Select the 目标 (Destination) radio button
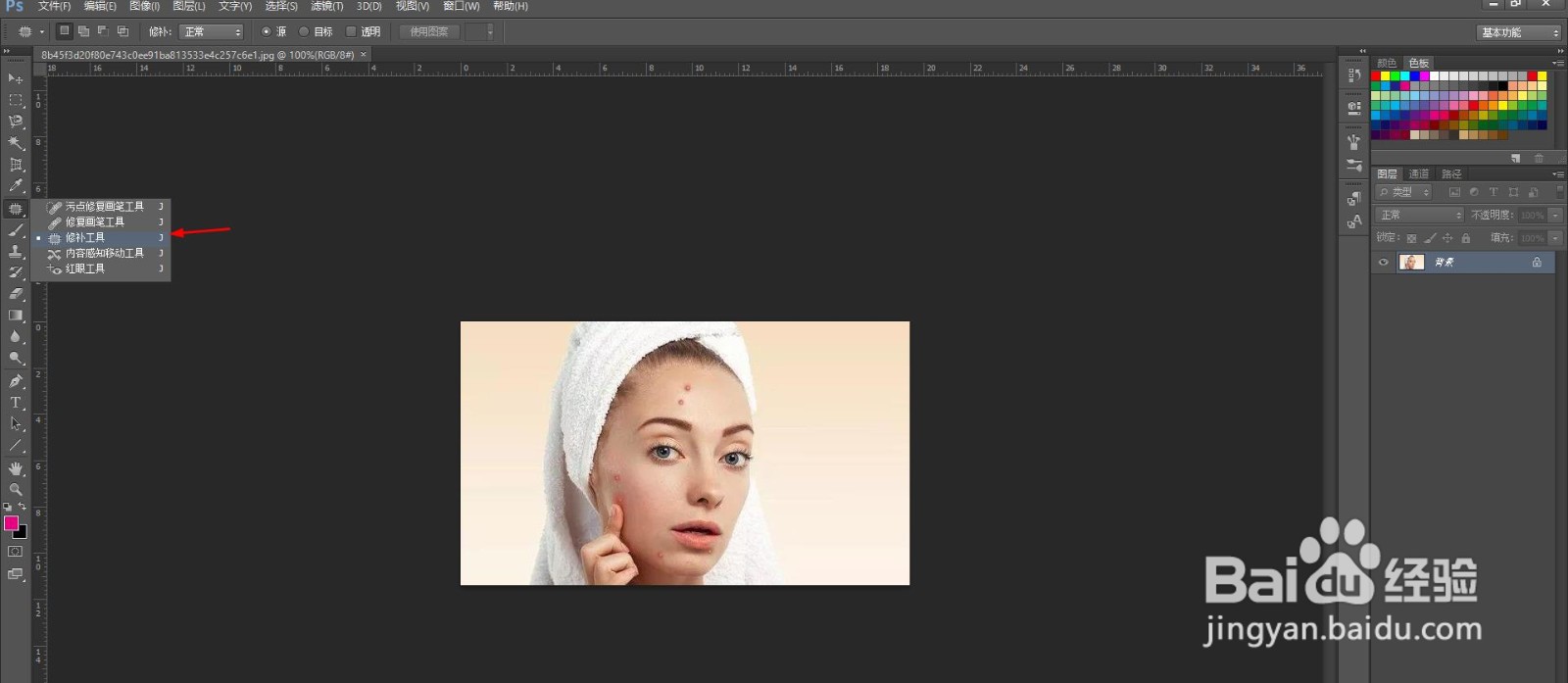This screenshot has height=683, width=1568. (x=304, y=31)
